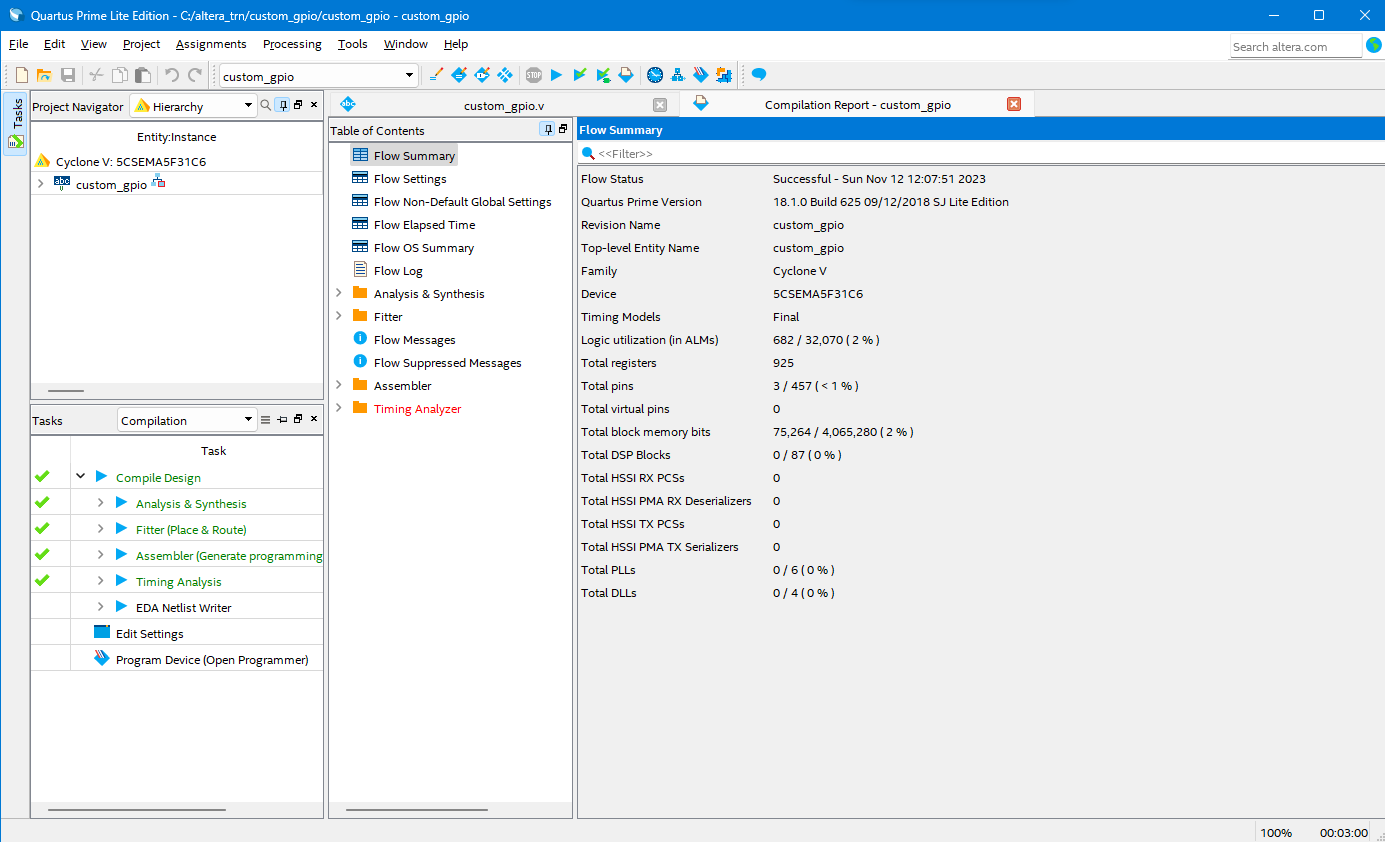This screenshot has height=842, width=1385.
Task: Click the Project Navigator horizontal scrollbar
Action: pos(66,391)
